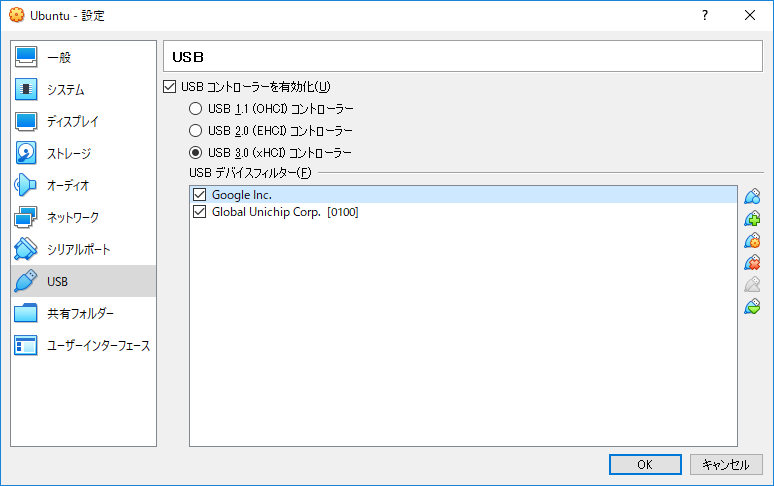Switch to シリアルポート settings category label
The image size is (774, 486).
coord(78,249)
